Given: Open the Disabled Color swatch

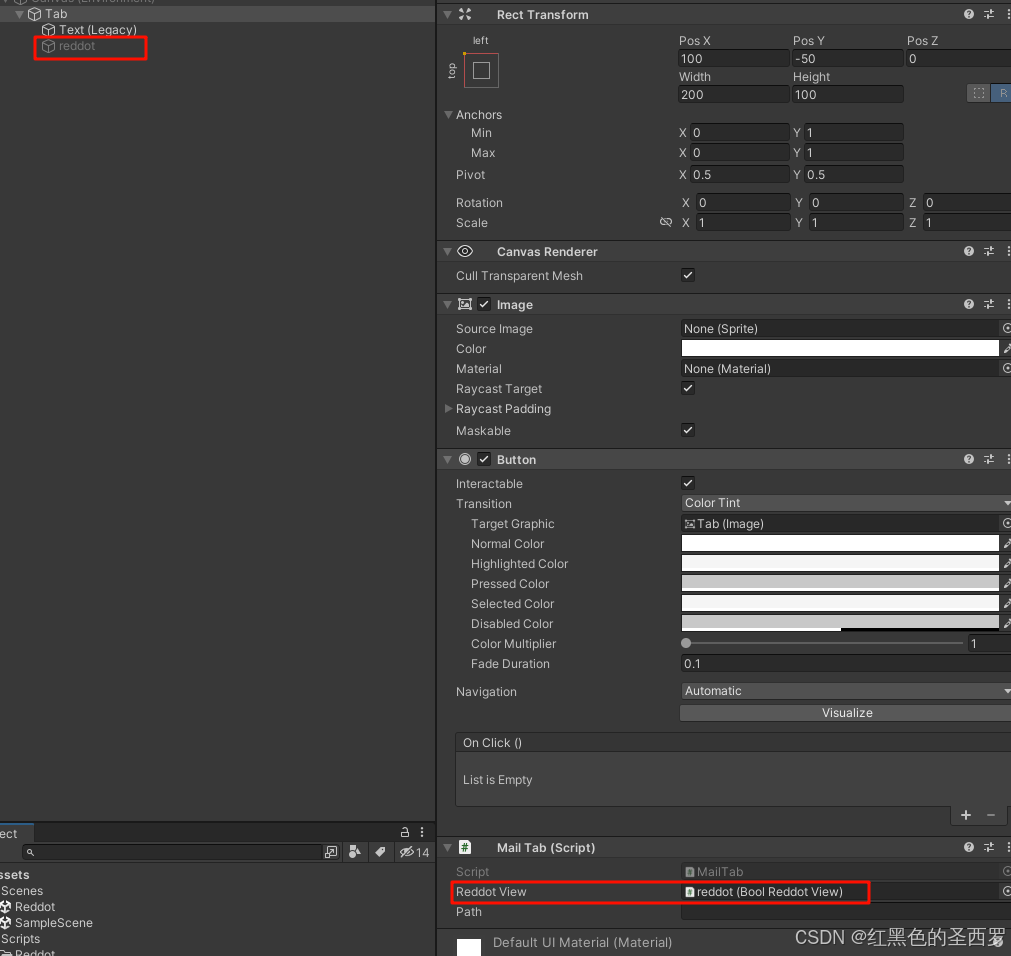Looking at the screenshot, I should [839, 623].
